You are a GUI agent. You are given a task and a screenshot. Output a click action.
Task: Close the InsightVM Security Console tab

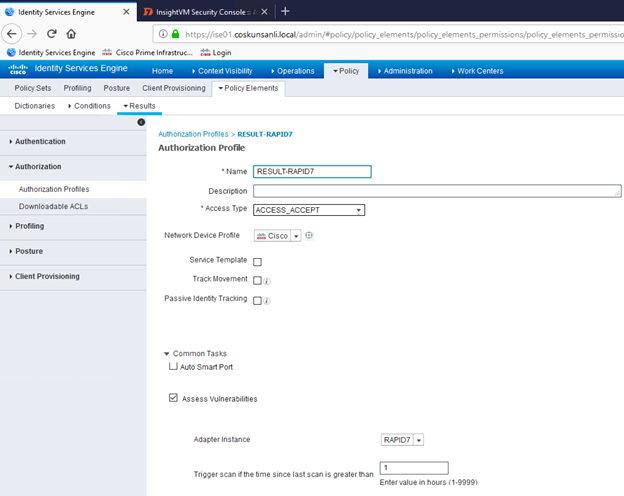pyautogui.click(x=264, y=12)
